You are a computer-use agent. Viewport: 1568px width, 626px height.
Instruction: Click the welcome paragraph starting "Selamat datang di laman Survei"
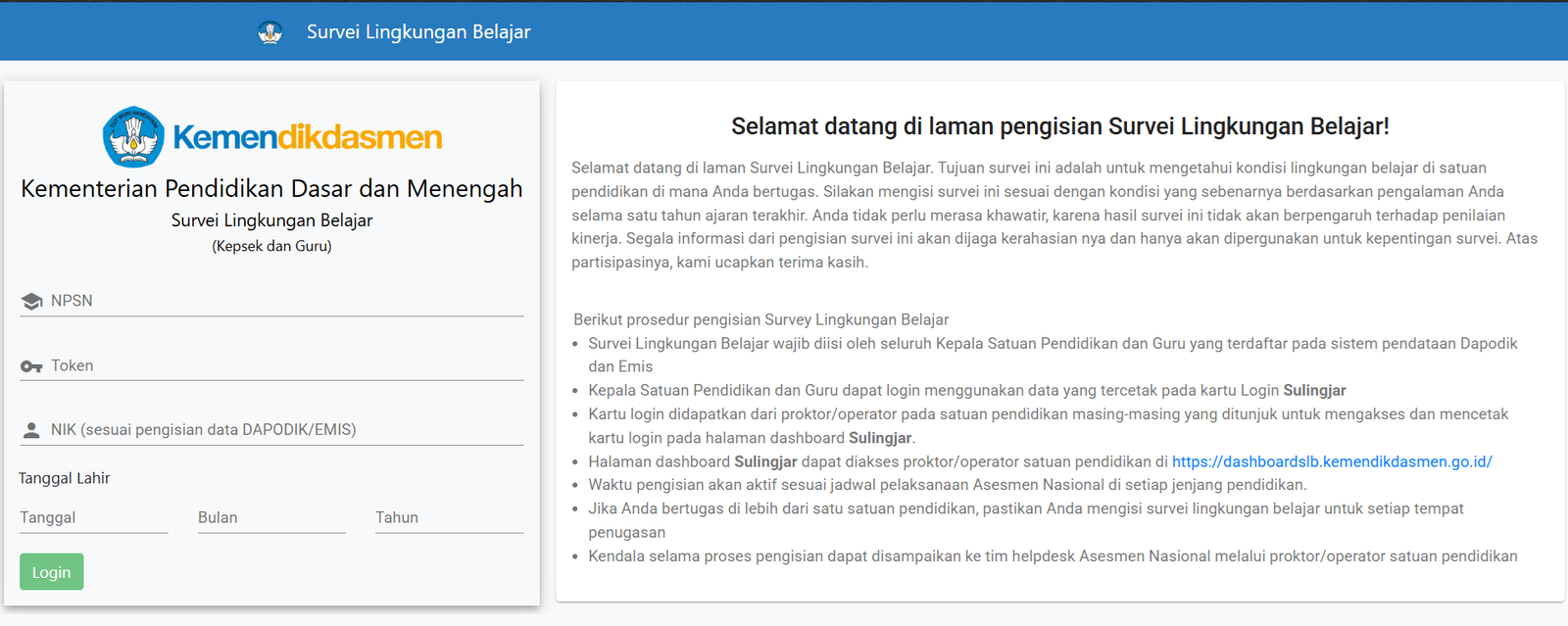1054,216
